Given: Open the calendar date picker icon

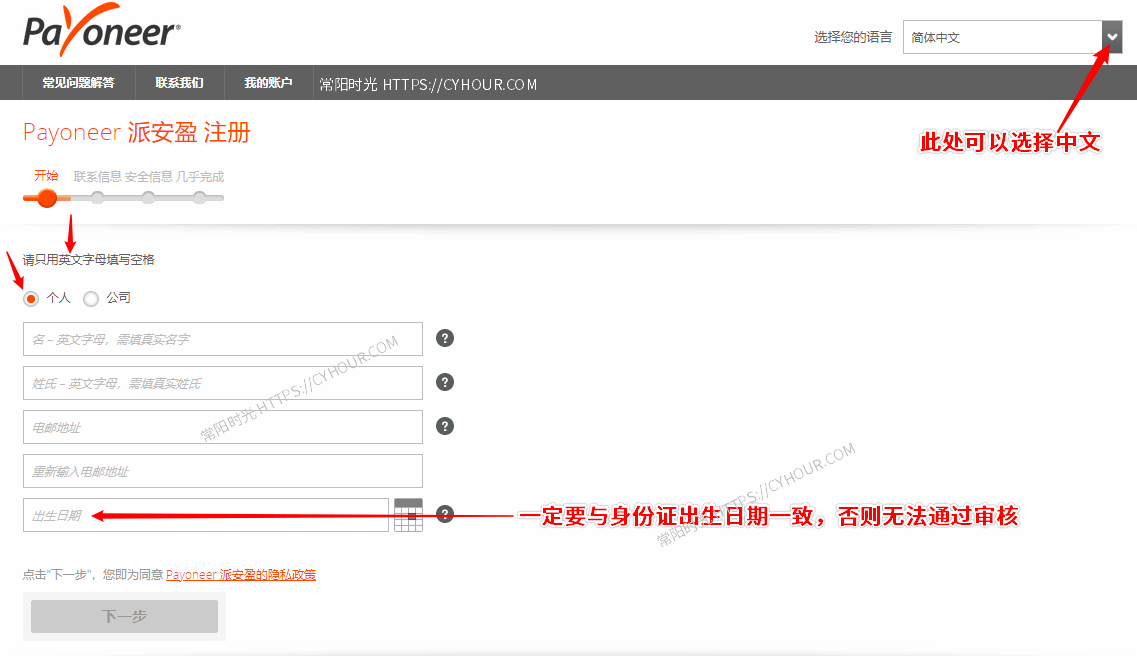Looking at the screenshot, I should coord(408,515).
